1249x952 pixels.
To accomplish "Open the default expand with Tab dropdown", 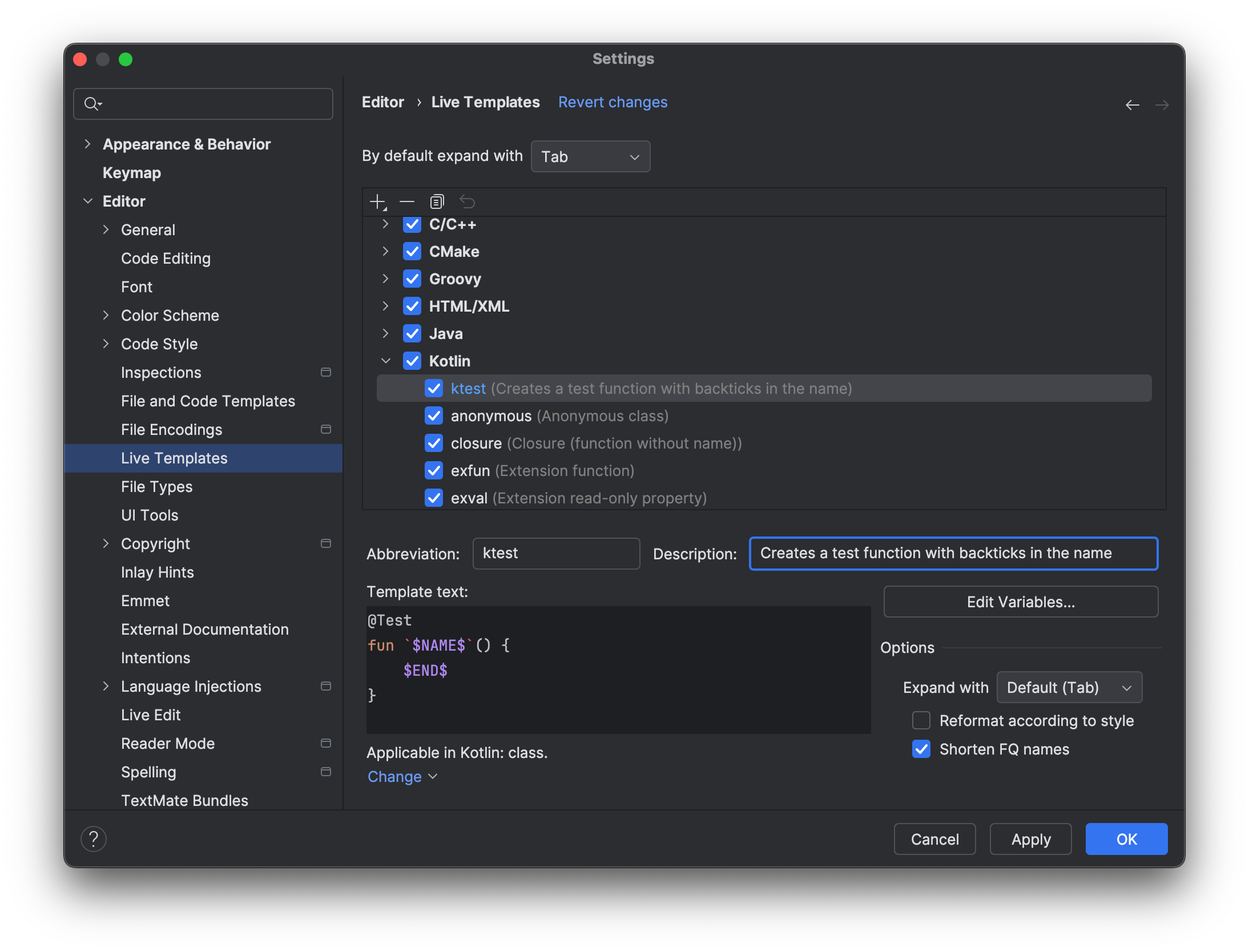I will pos(590,156).
